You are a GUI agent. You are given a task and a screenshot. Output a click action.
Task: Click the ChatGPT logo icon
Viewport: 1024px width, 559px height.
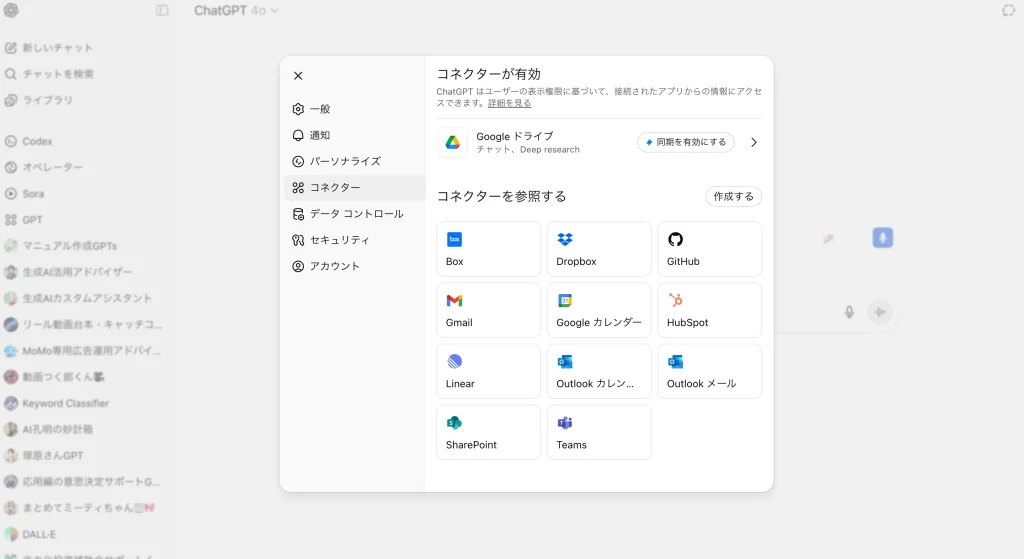(11, 10)
